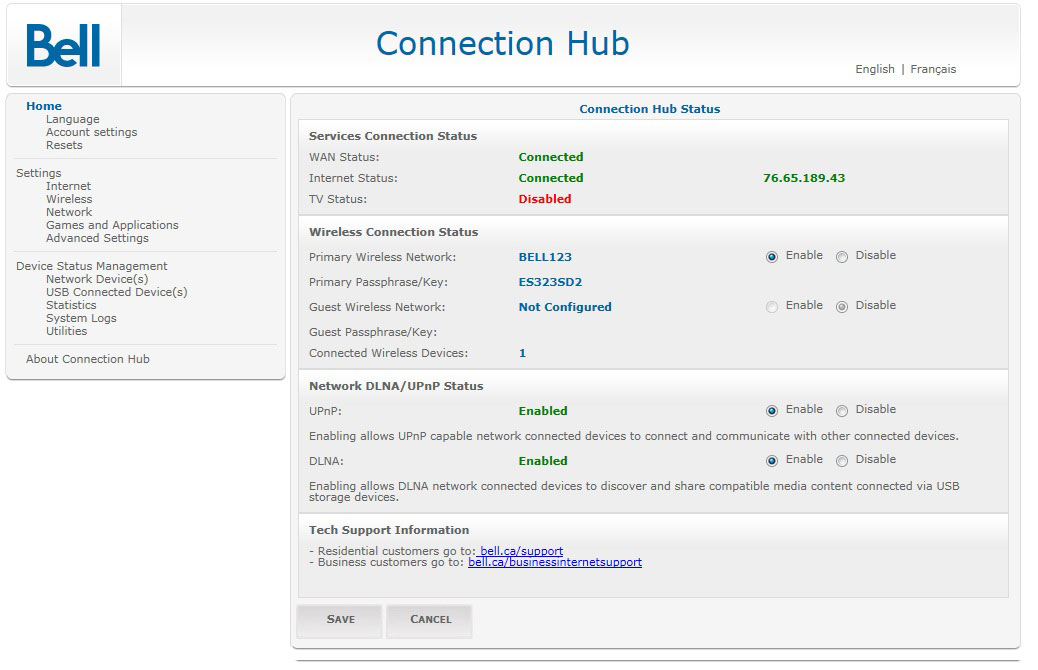Viewport: 1038px width, 670px height.
Task: Open Language settings in sidebar
Action: pos(73,119)
